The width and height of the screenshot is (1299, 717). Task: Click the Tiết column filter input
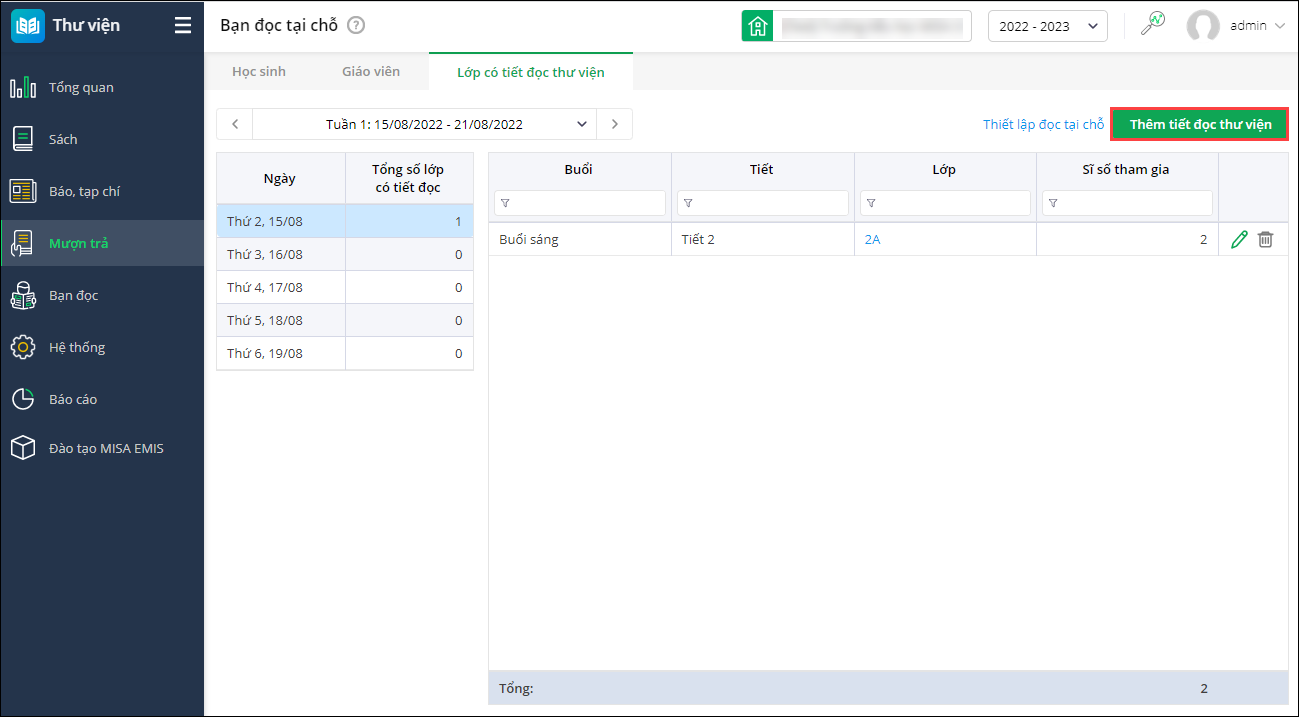click(x=763, y=203)
